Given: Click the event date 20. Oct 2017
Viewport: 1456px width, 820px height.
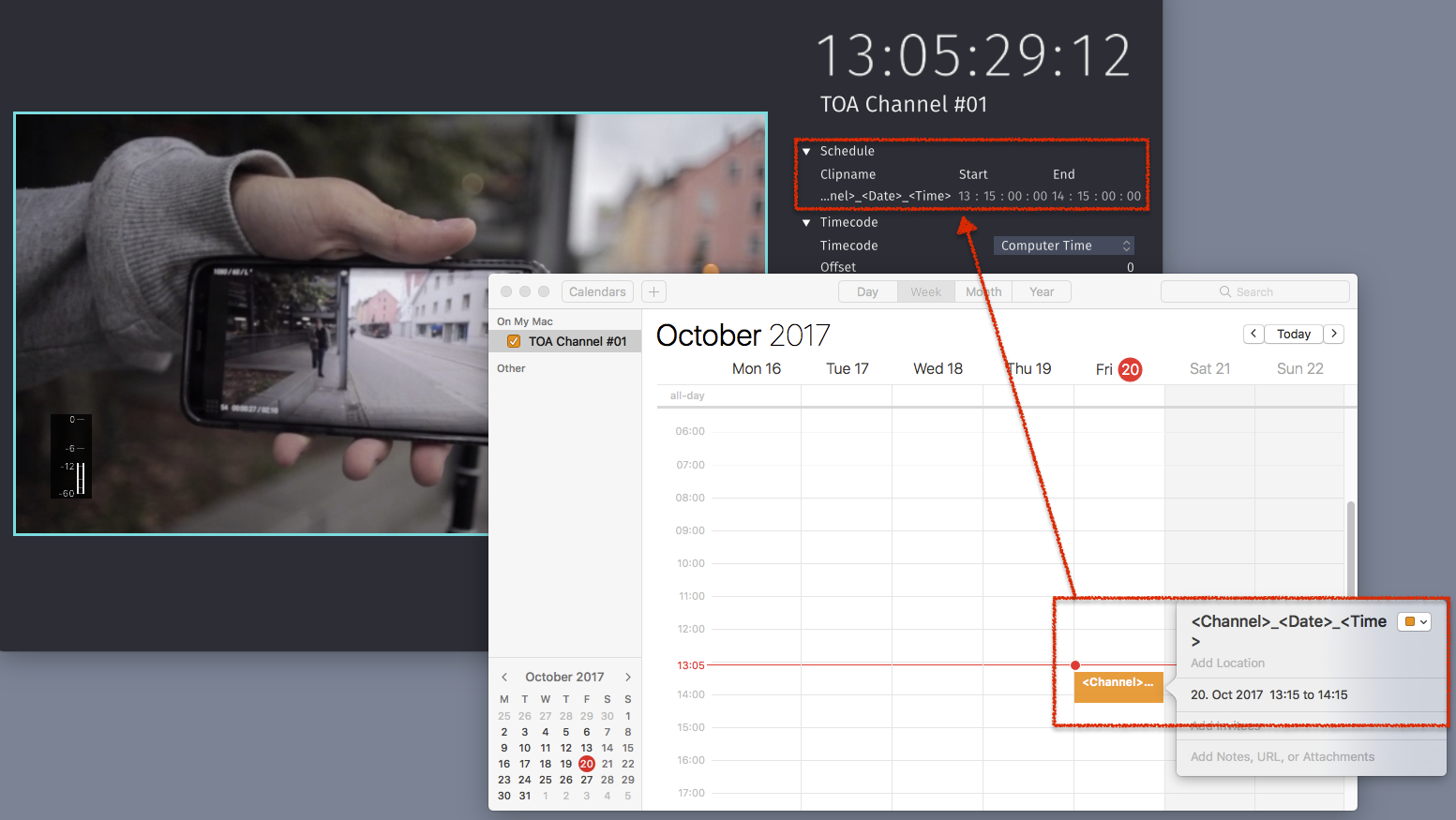Looking at the screenshot, I should tap(1226, 694).
